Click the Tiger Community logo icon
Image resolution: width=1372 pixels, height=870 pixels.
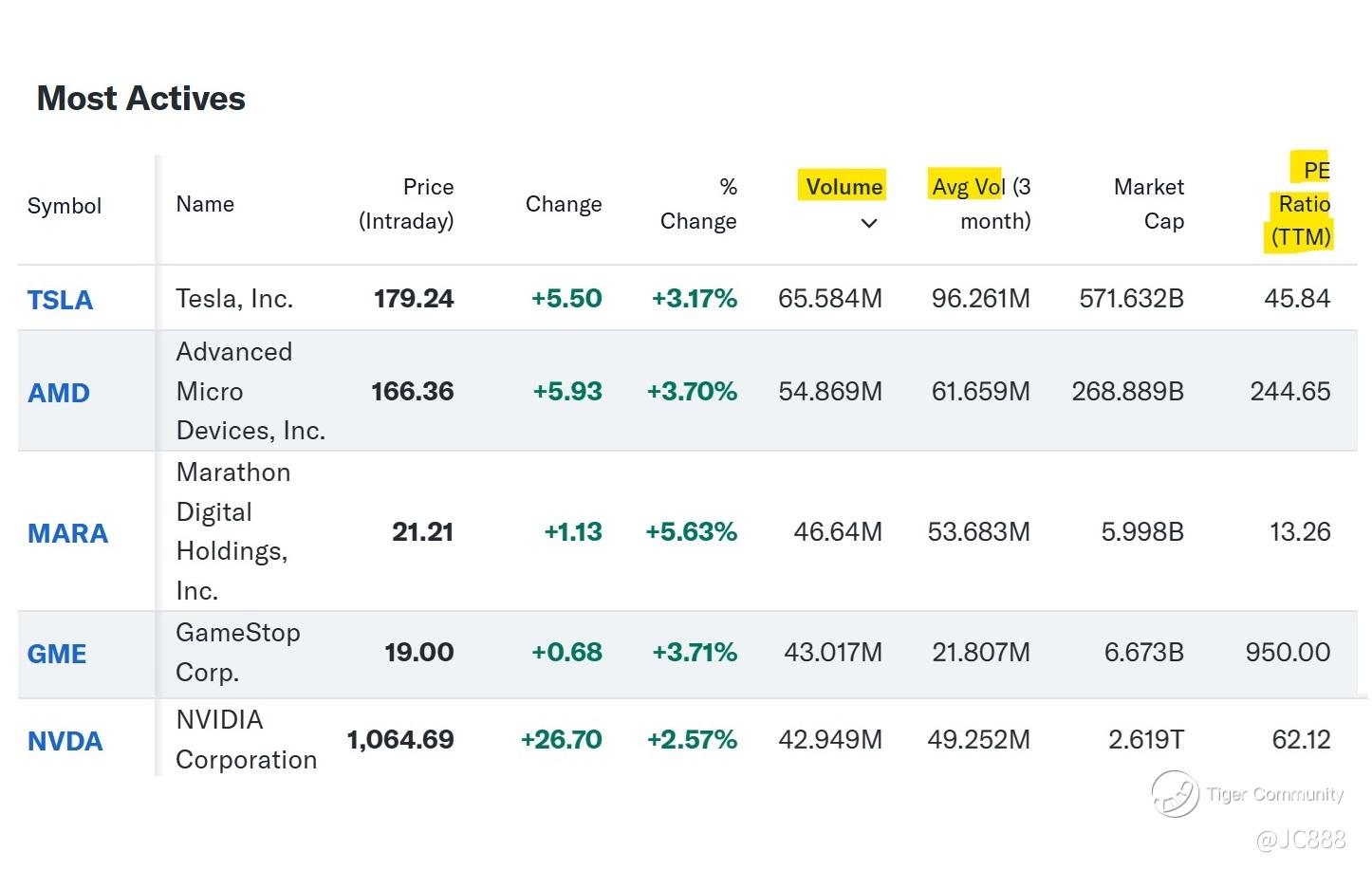pyautogui.click(x=1175, y=793)
